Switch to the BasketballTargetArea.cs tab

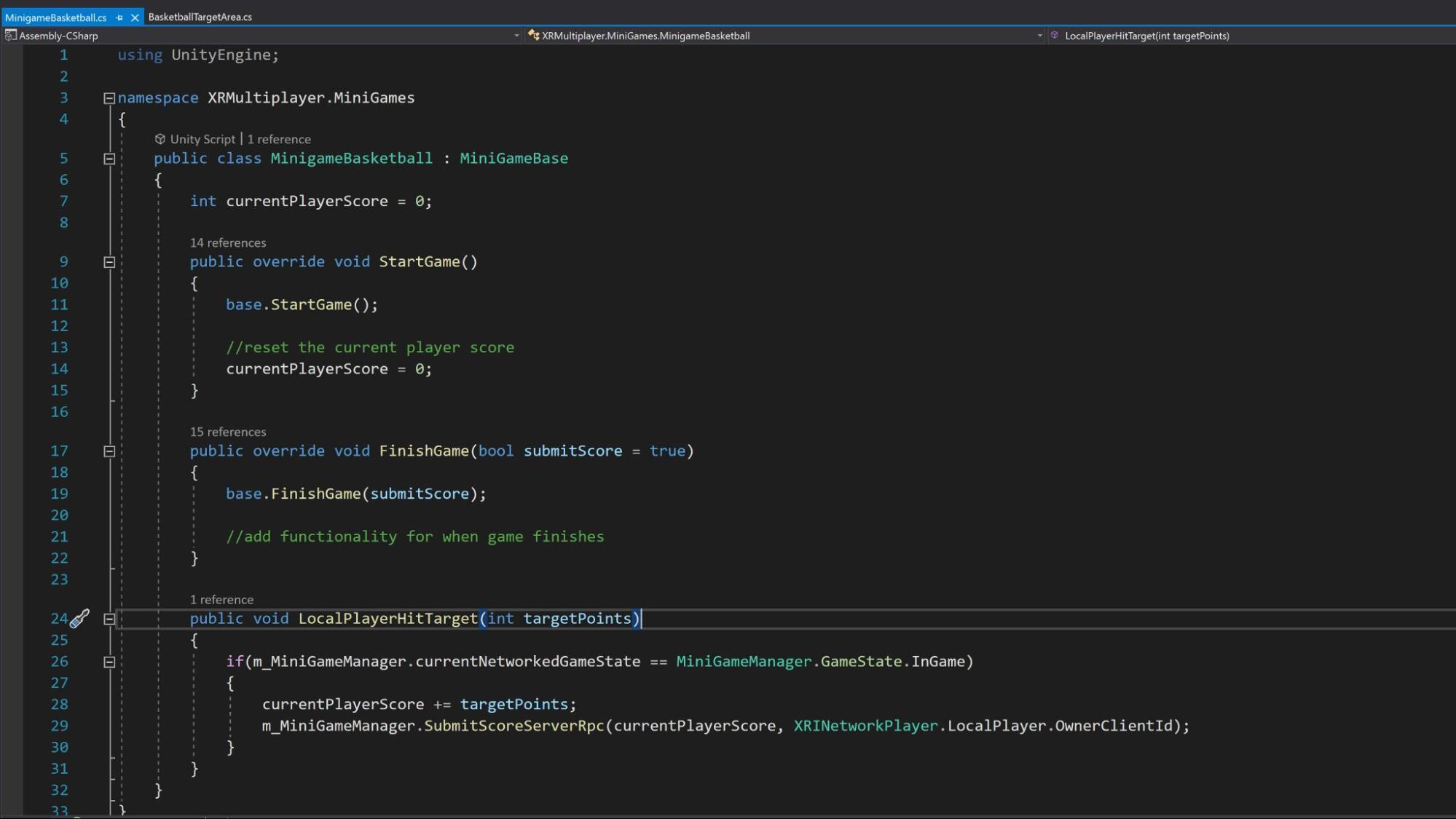click(x=200, y=16)
